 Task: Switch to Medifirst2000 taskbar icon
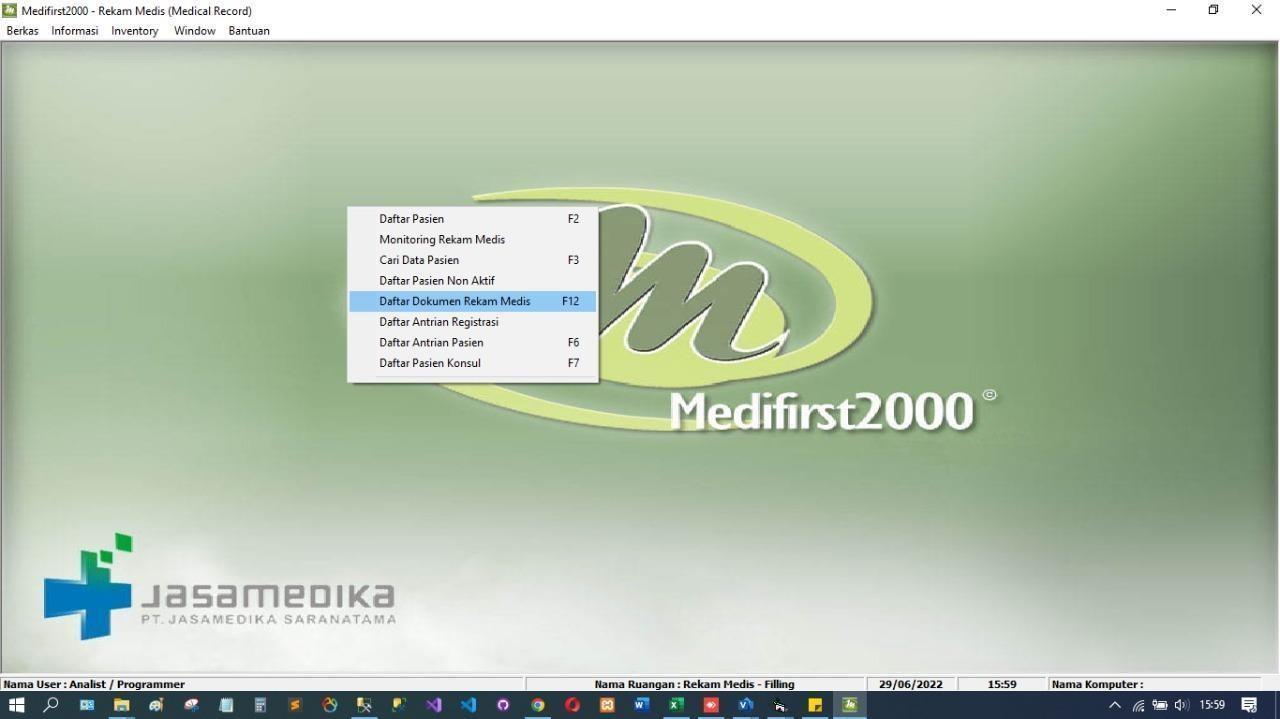[849, 705]
